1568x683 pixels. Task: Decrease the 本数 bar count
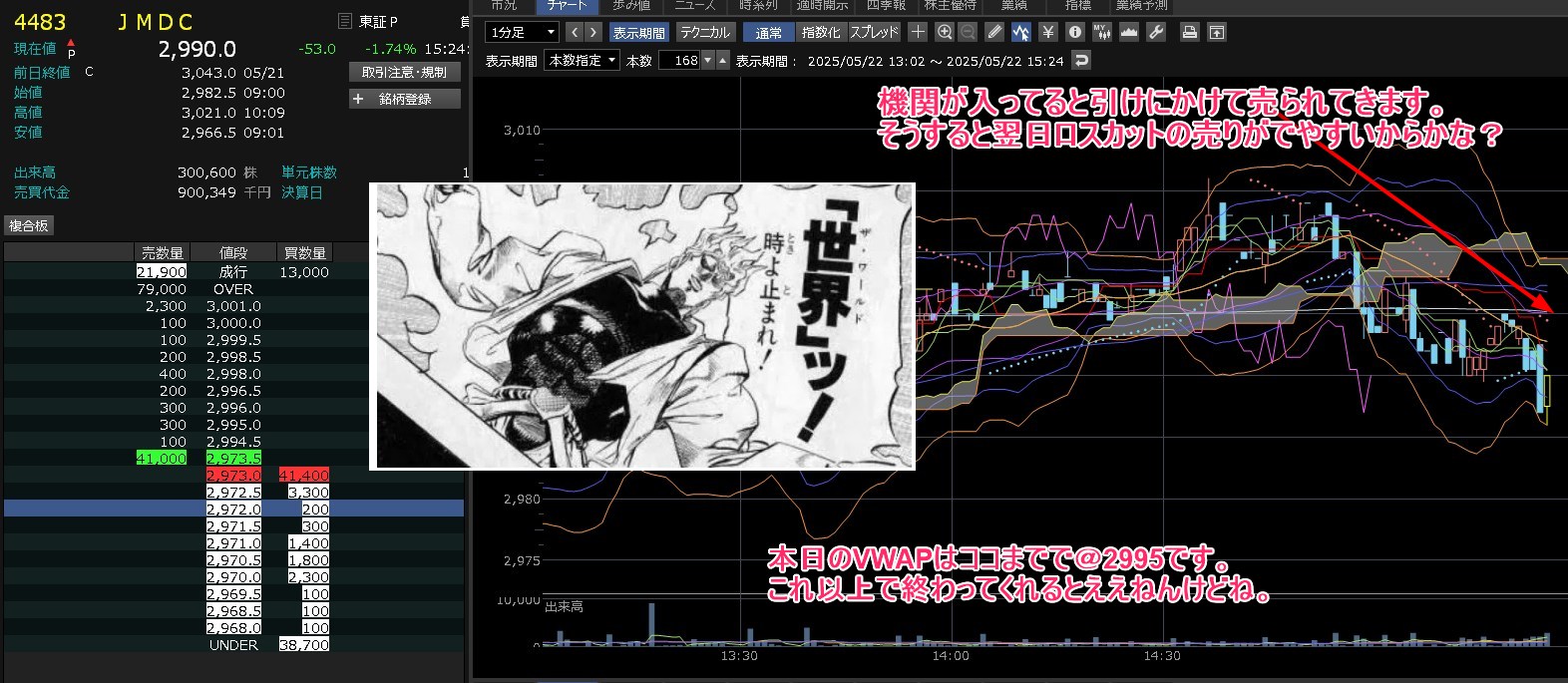click(708, 61)
